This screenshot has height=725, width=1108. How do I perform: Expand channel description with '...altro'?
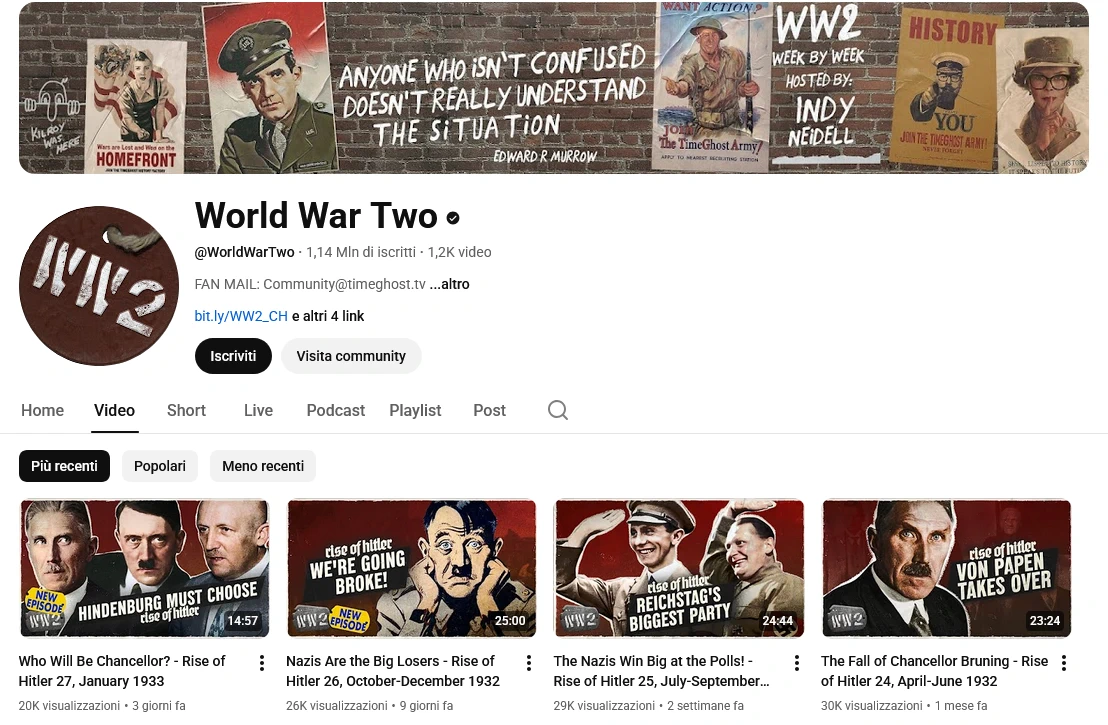tap(449, 284)
